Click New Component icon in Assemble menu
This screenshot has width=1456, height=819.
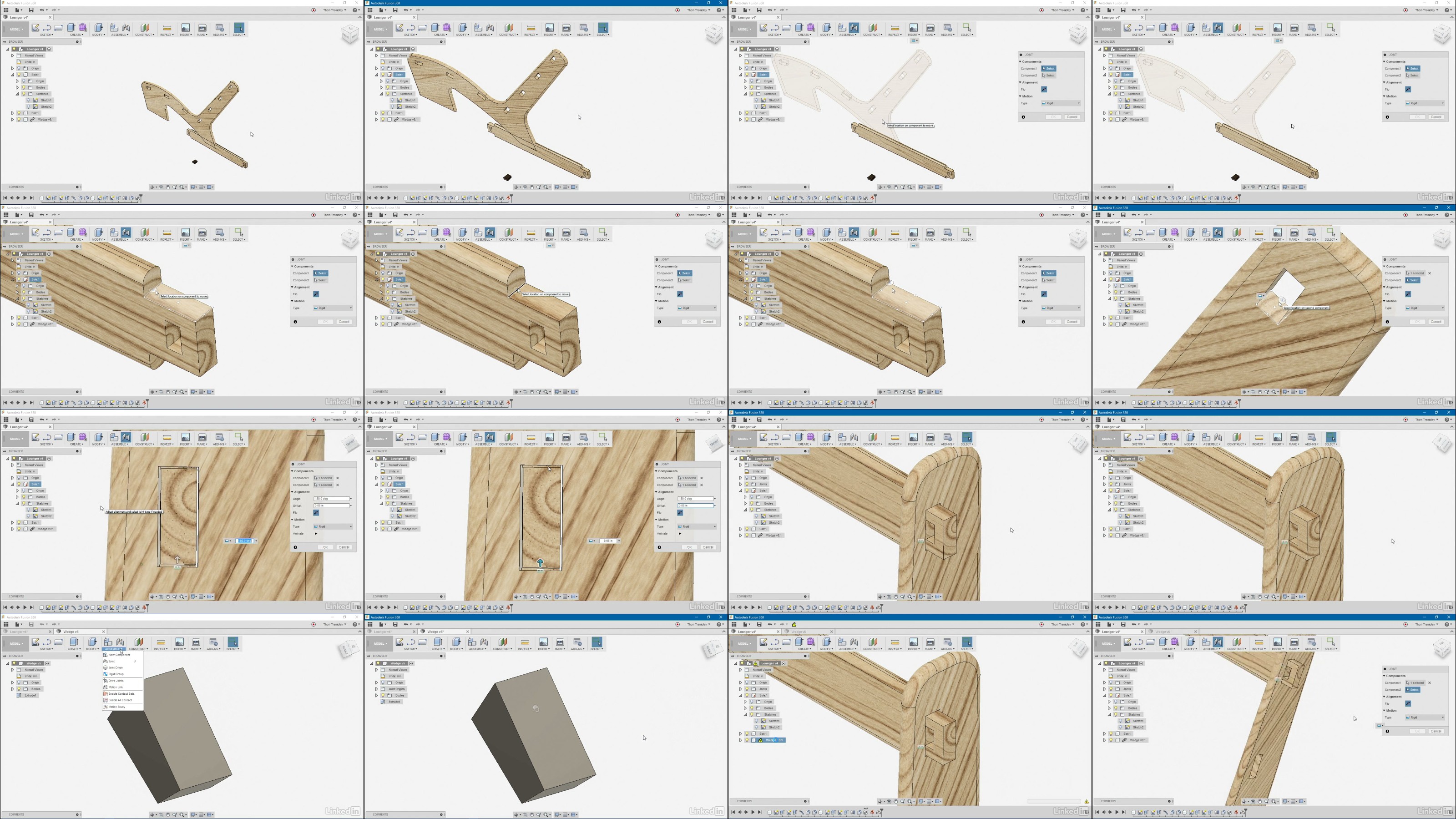106,655
